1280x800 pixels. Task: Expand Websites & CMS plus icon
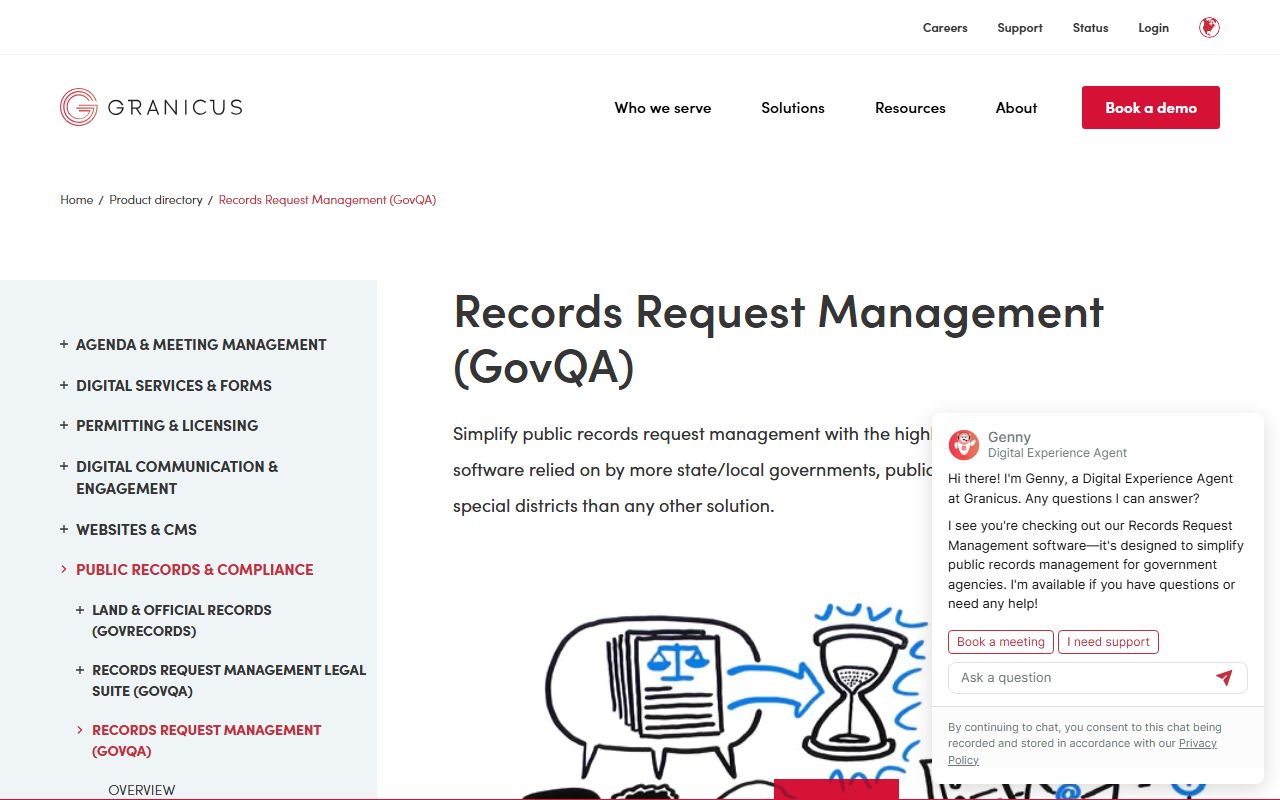pos(64,529)
